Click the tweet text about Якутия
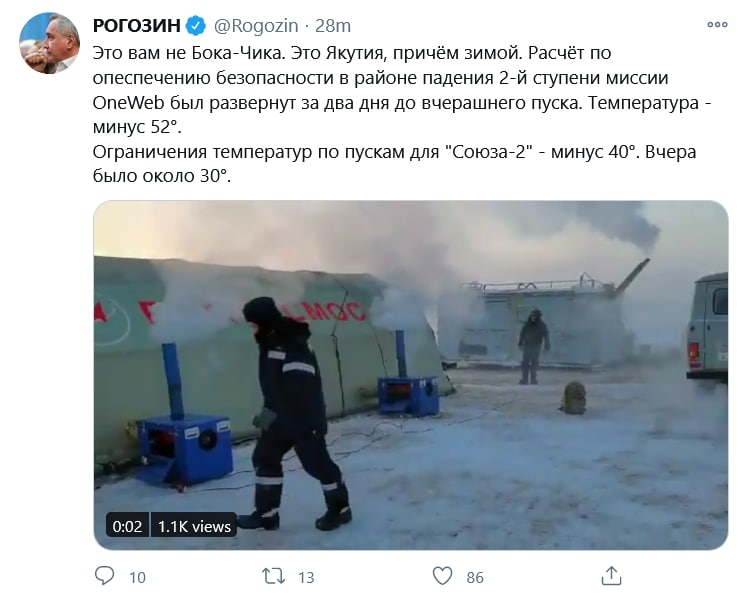Image resolution: width=748 pixels, height=600 pixels. 402,114
